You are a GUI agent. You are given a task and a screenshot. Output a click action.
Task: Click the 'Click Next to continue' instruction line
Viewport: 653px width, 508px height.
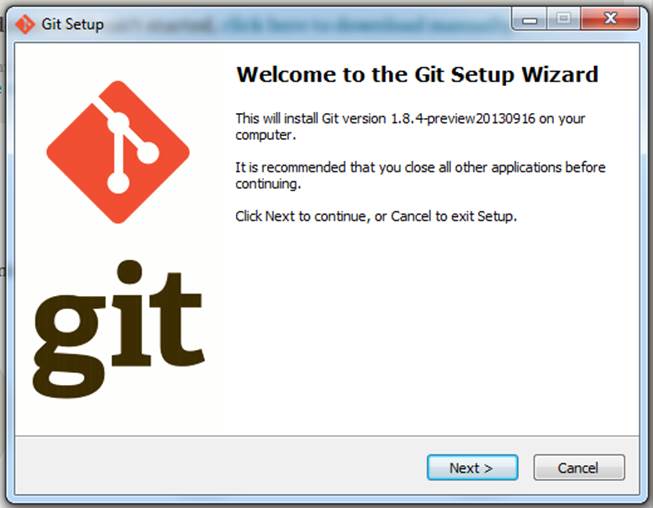376,216
